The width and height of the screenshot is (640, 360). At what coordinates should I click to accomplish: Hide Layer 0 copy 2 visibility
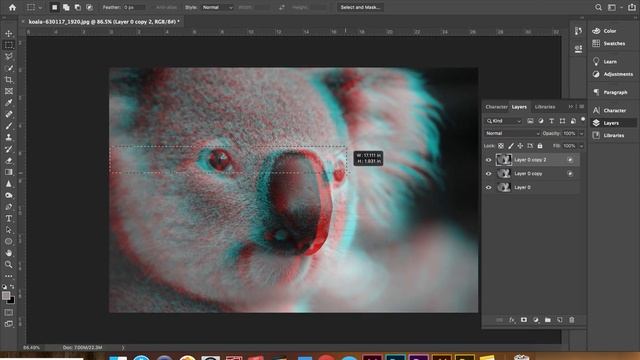(488, 160)
